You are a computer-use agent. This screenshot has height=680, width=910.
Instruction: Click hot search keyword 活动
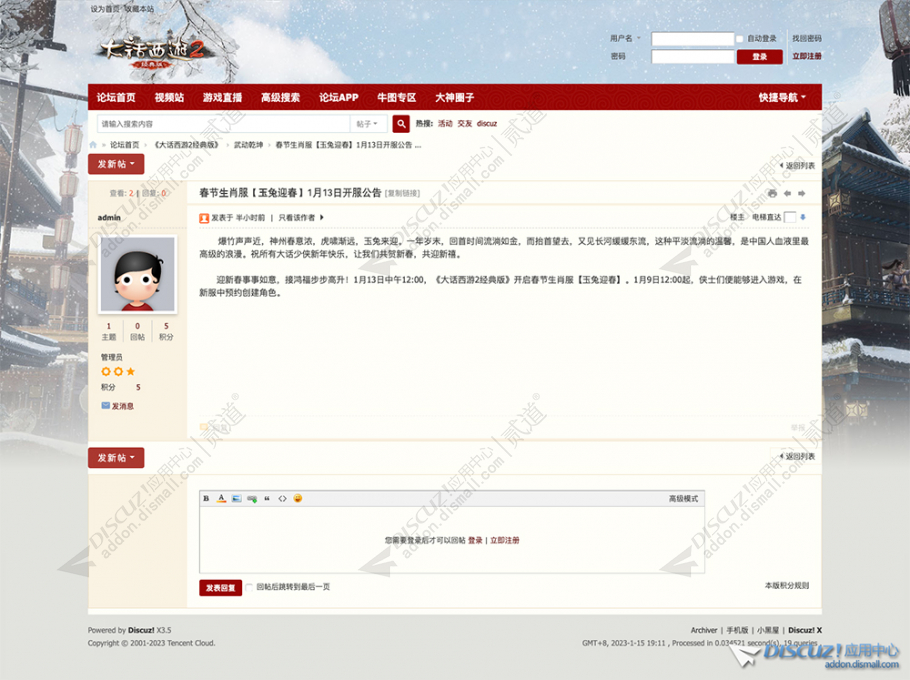445,124
